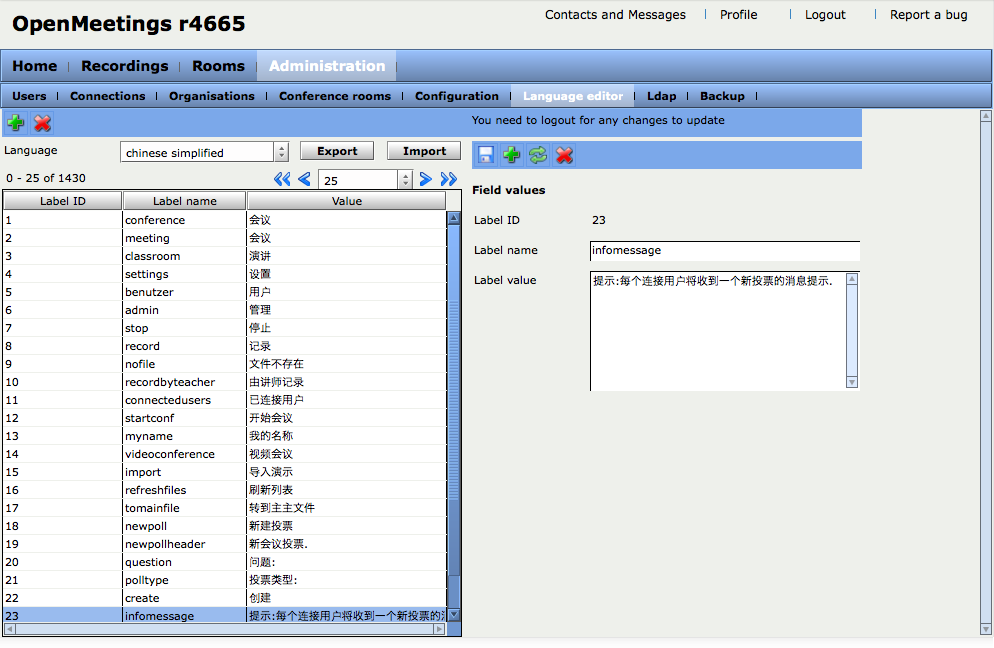The width and height of the screenshot is (994, 648).
Task: Go to the first page of labels
Action: coord(282,179)
